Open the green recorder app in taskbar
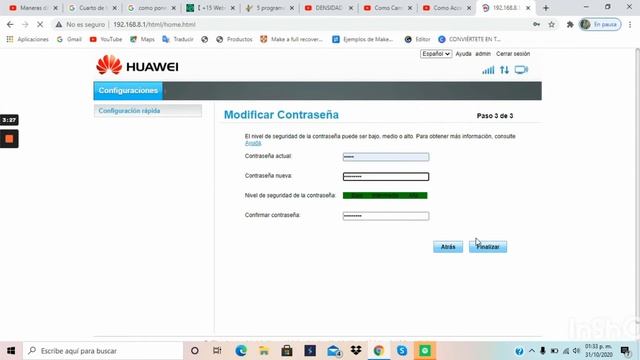Viewport: 640px width, 360px height. (x=425, y=351)
